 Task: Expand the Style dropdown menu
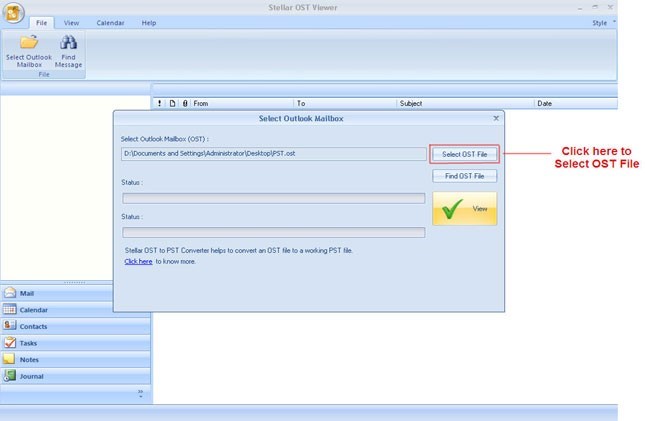[x=604, y=23]
